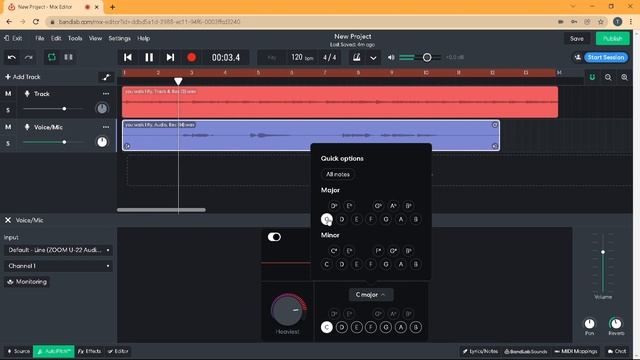Open the automation tool beside Add Track
This screenshot has width=640, height=360.
pos(106,77)
